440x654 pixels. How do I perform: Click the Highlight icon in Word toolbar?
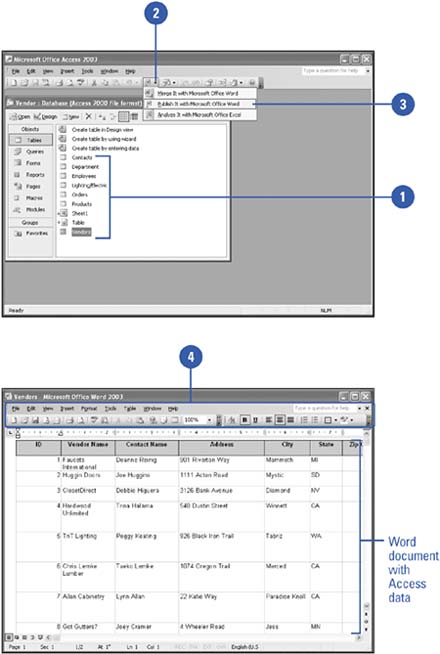[344, 420]
